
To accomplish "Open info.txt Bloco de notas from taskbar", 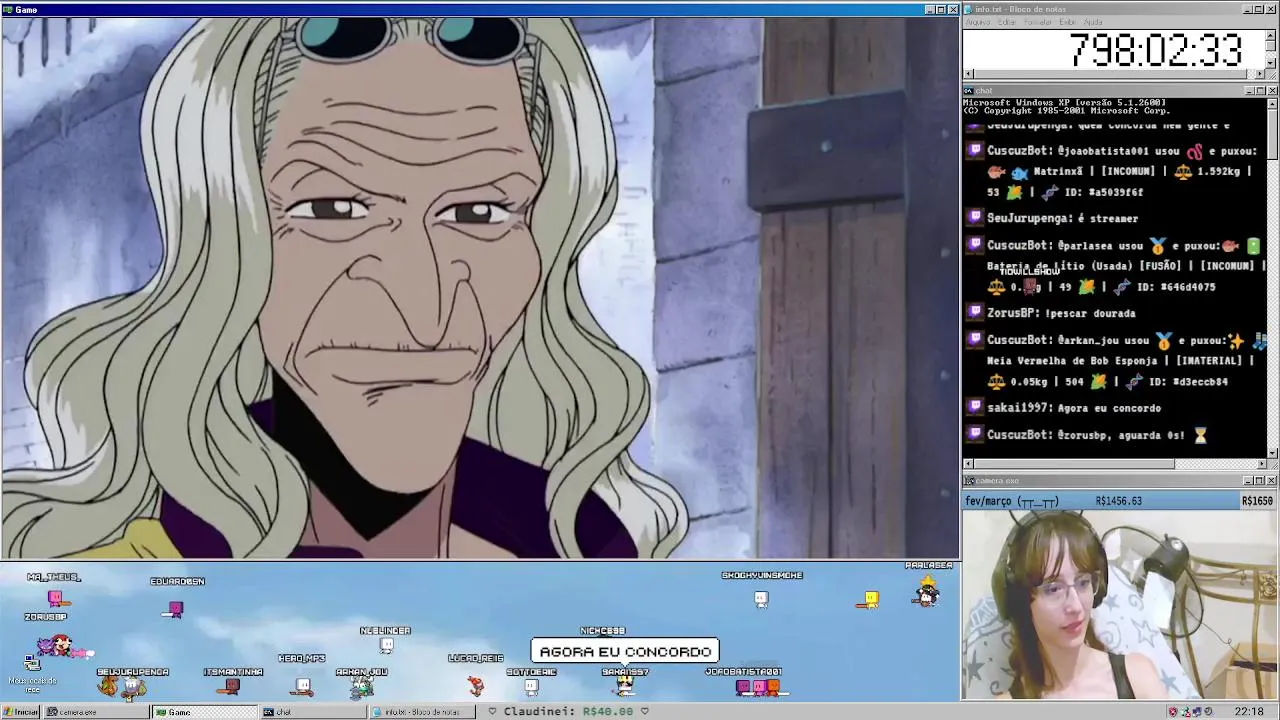I will pos(423,712).
